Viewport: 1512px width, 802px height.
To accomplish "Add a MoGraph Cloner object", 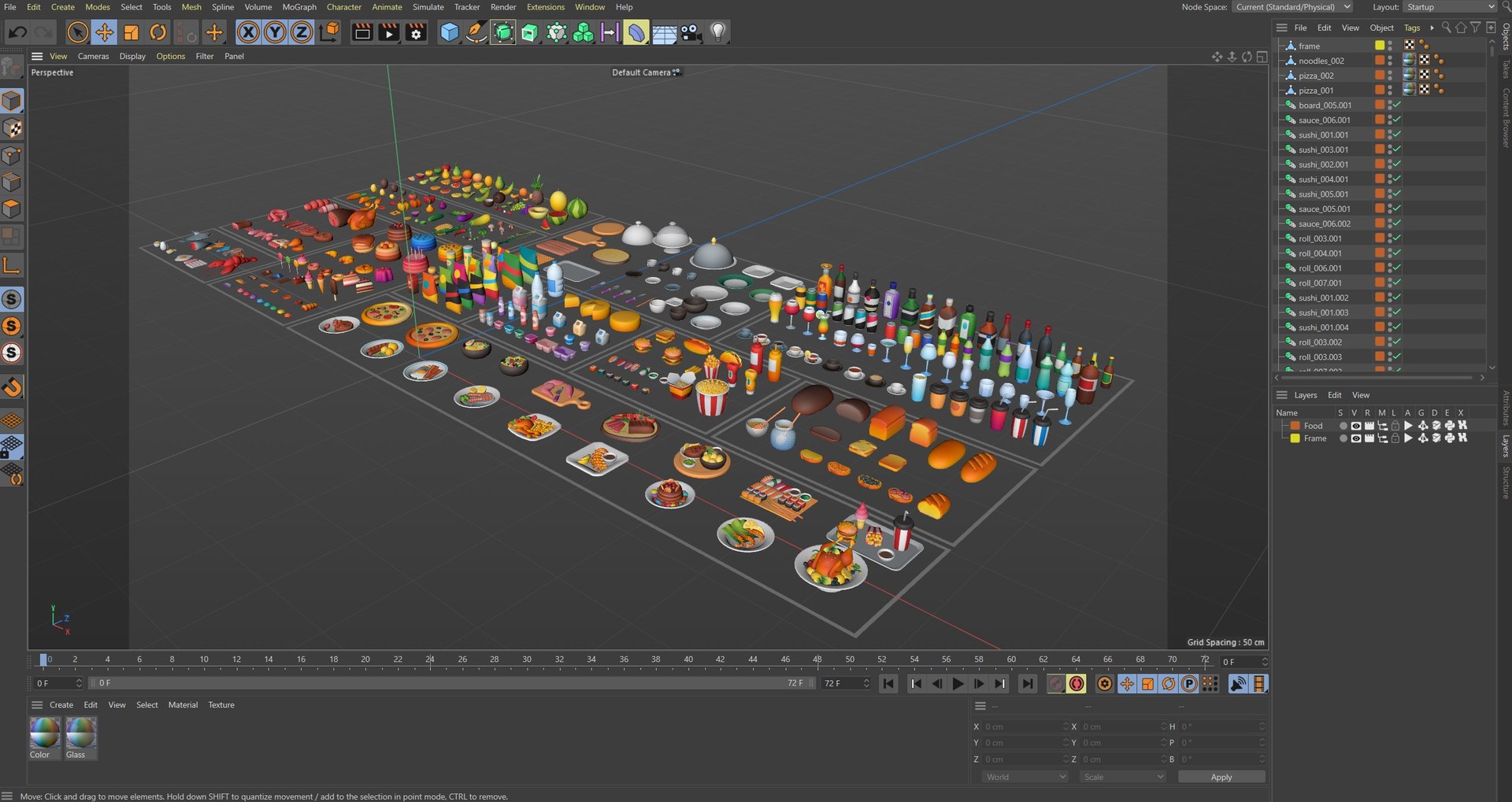I will pyautogui.click(x=584, y=32).
